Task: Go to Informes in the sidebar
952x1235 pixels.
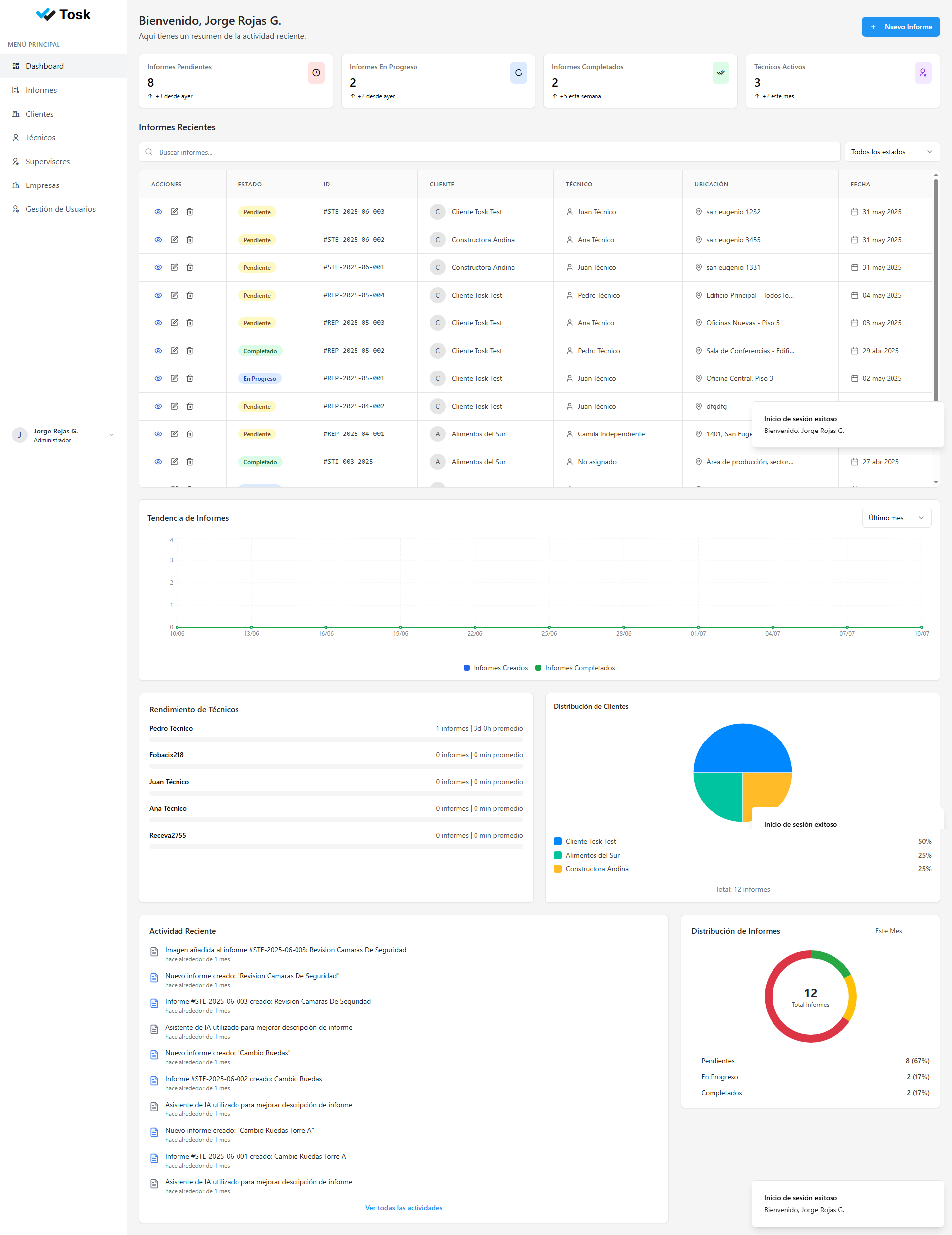Action: (x=63, y=90)
